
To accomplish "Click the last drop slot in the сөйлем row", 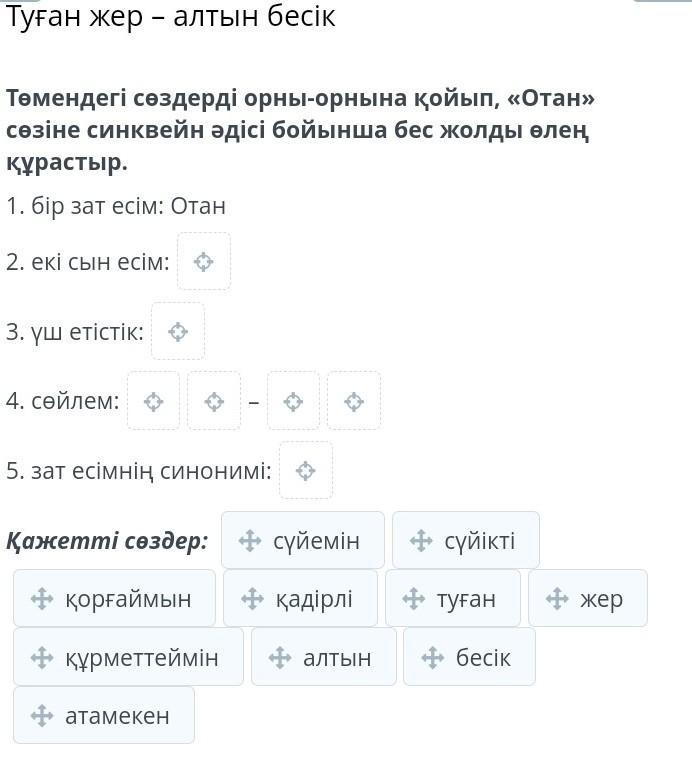I will click(353, 401).
